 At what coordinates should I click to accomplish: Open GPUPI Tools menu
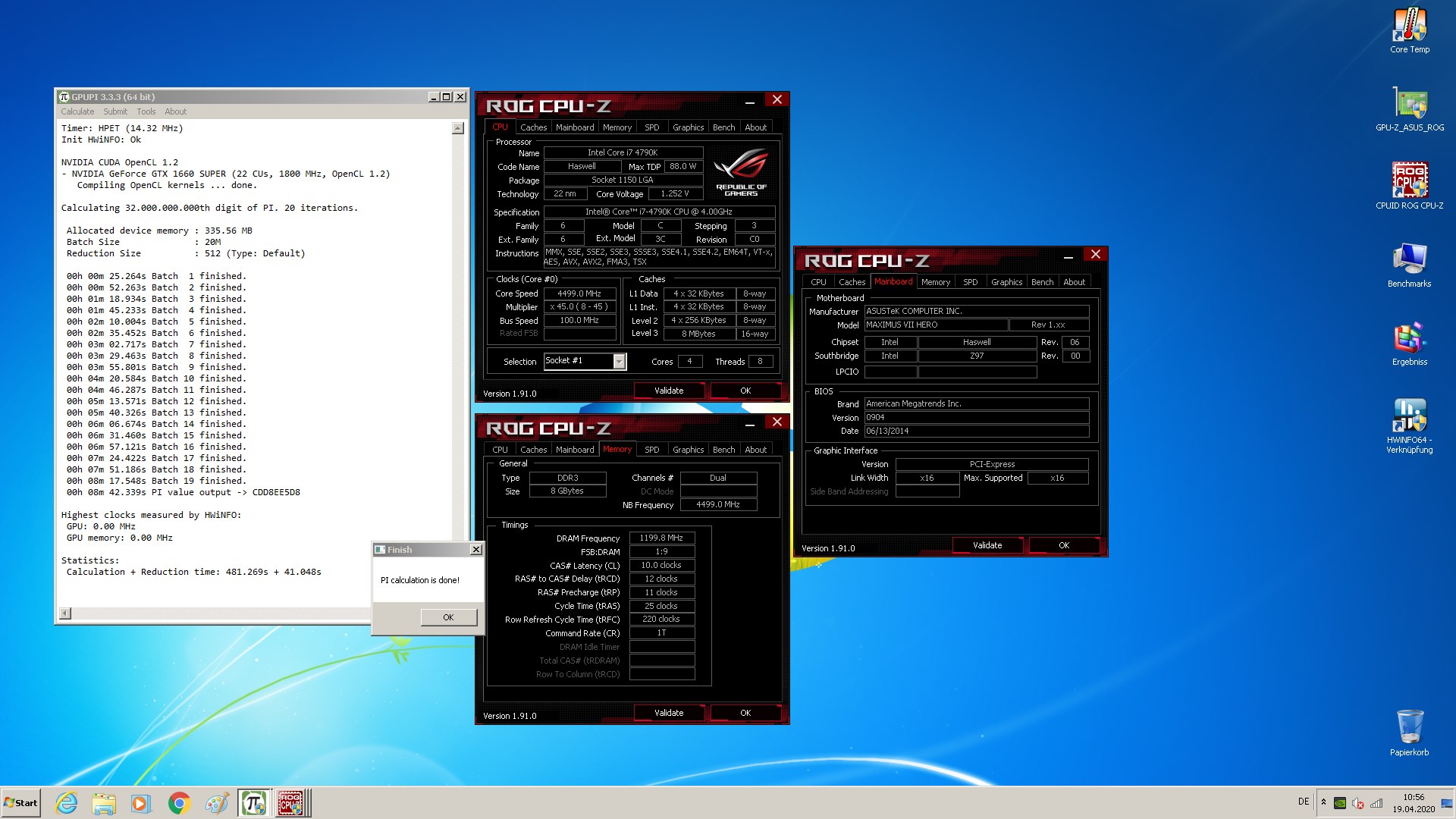146,111
